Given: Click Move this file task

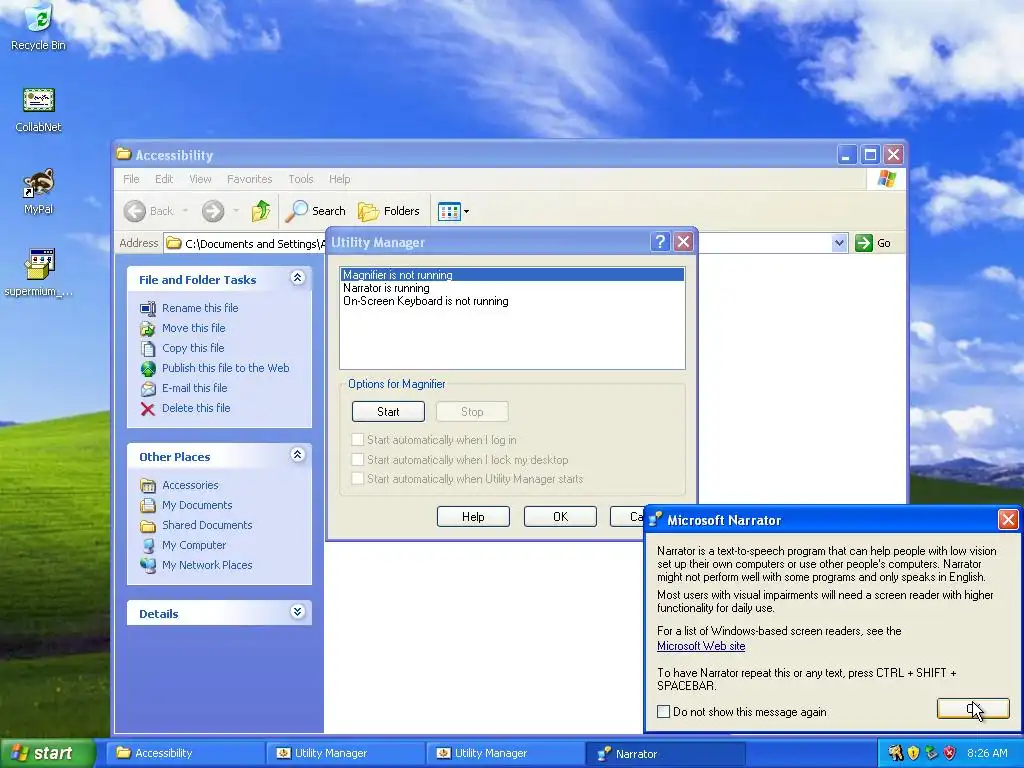Looking at the screenshot, I should point(193,328).
